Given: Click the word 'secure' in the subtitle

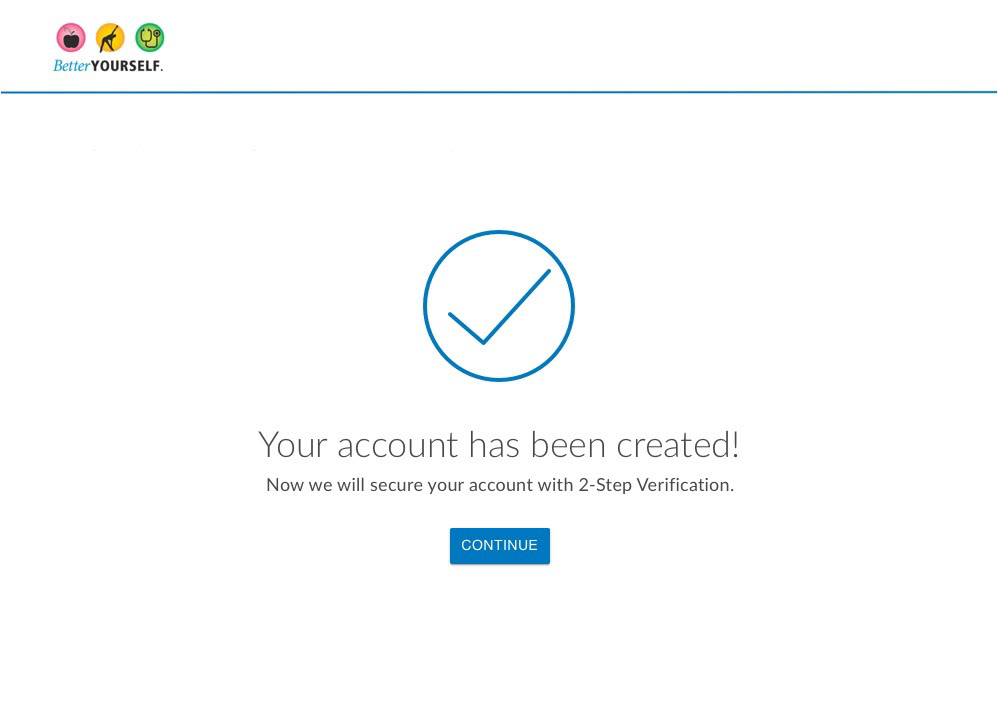Looking at the screenshot, I should pyautogui.click(x=397, y=485).
